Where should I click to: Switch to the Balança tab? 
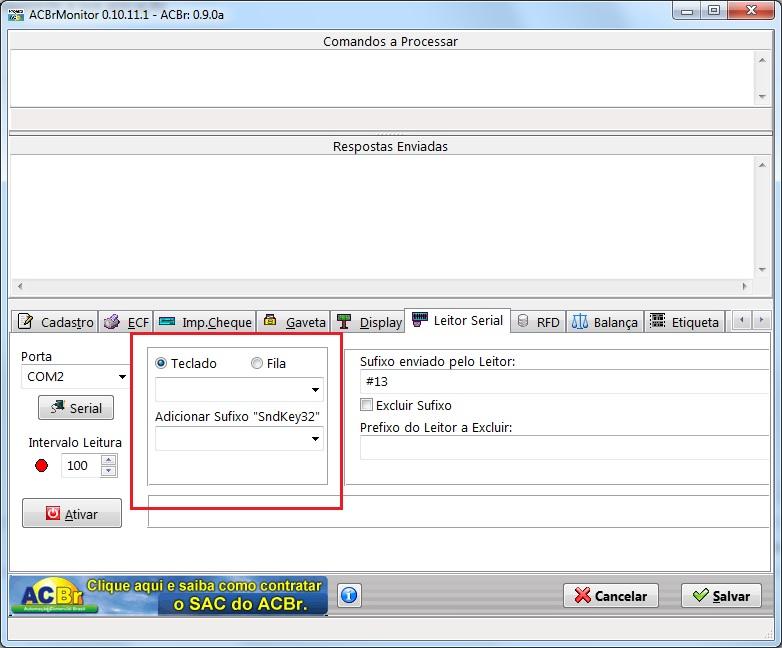[604, 322]
